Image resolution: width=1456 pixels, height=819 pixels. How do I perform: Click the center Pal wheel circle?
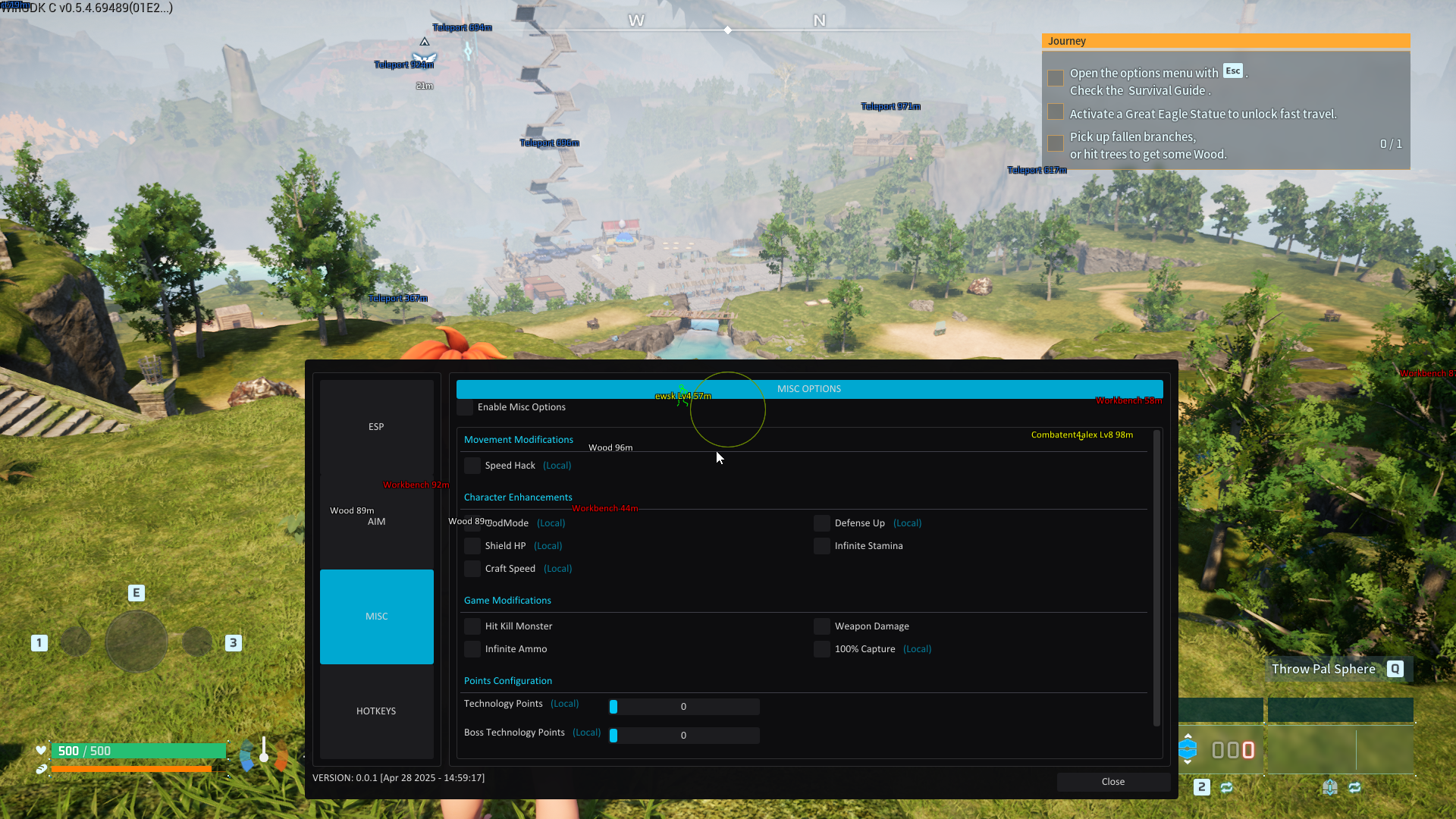pos(136,642)
